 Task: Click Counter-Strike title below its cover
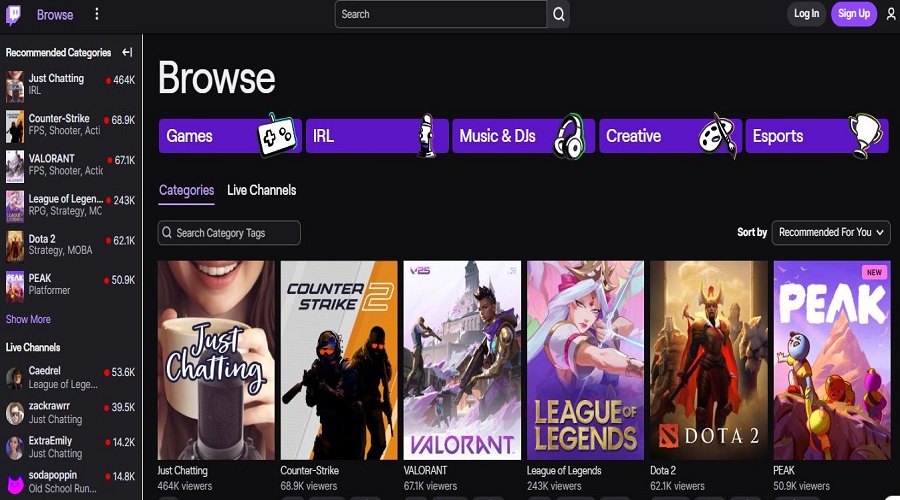click(309, 471)
